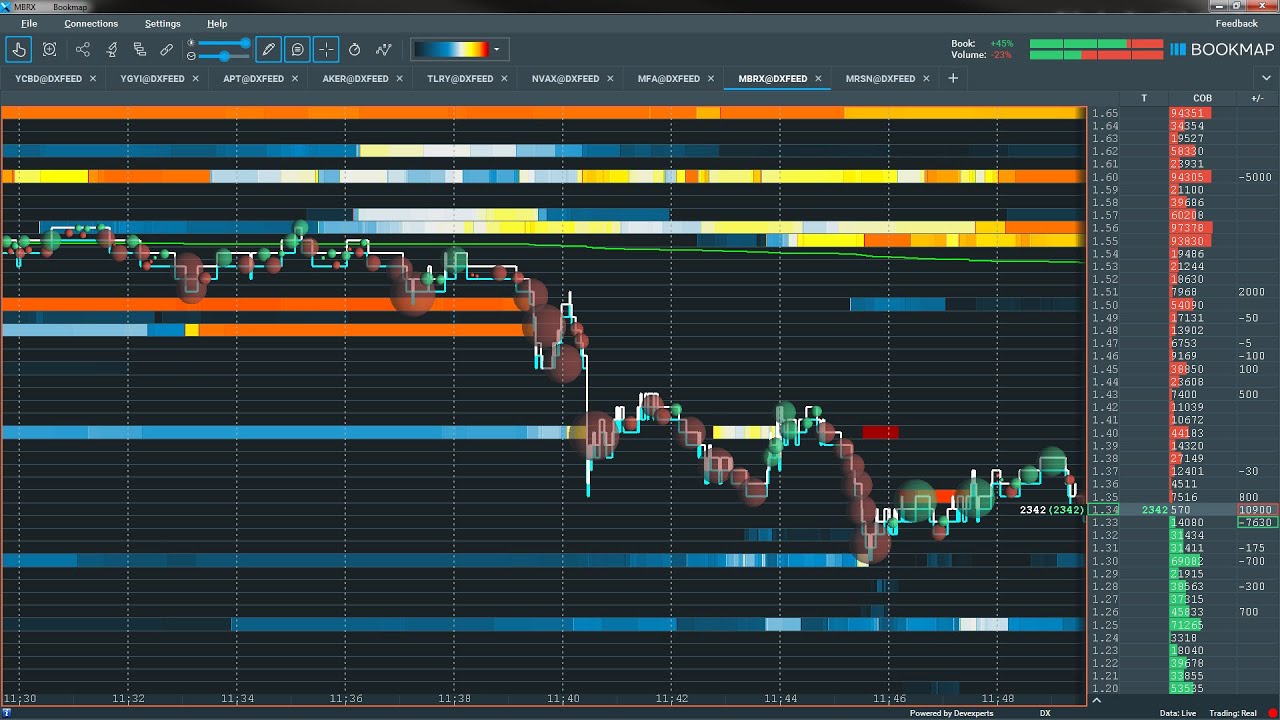Click the up arrow below price column

[1097, 700]
